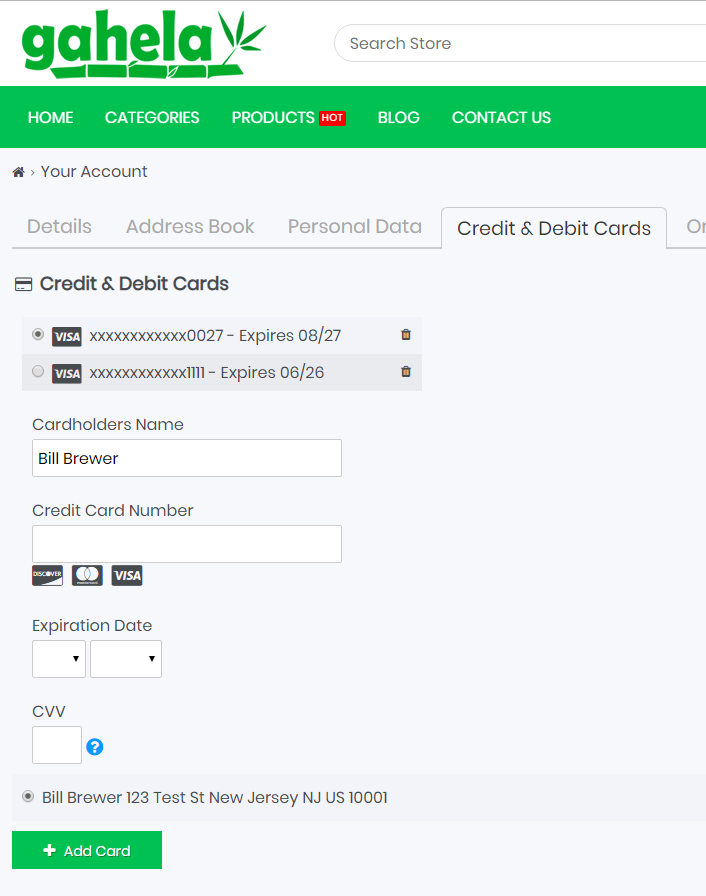
Task: Click the home breadcrumb icon
Action: click(18, 172)
